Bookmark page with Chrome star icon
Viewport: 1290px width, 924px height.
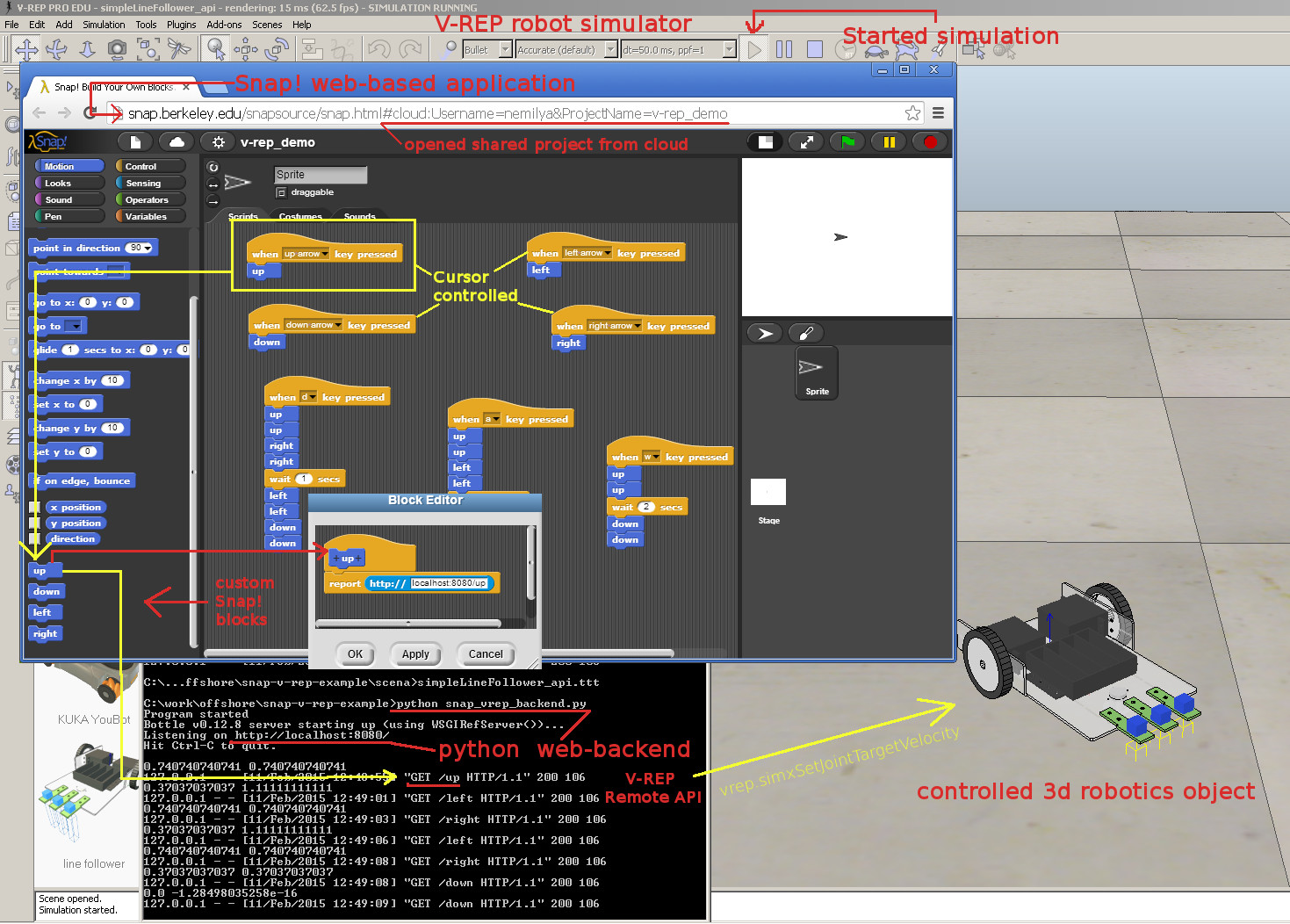click(x=913, y=112)
